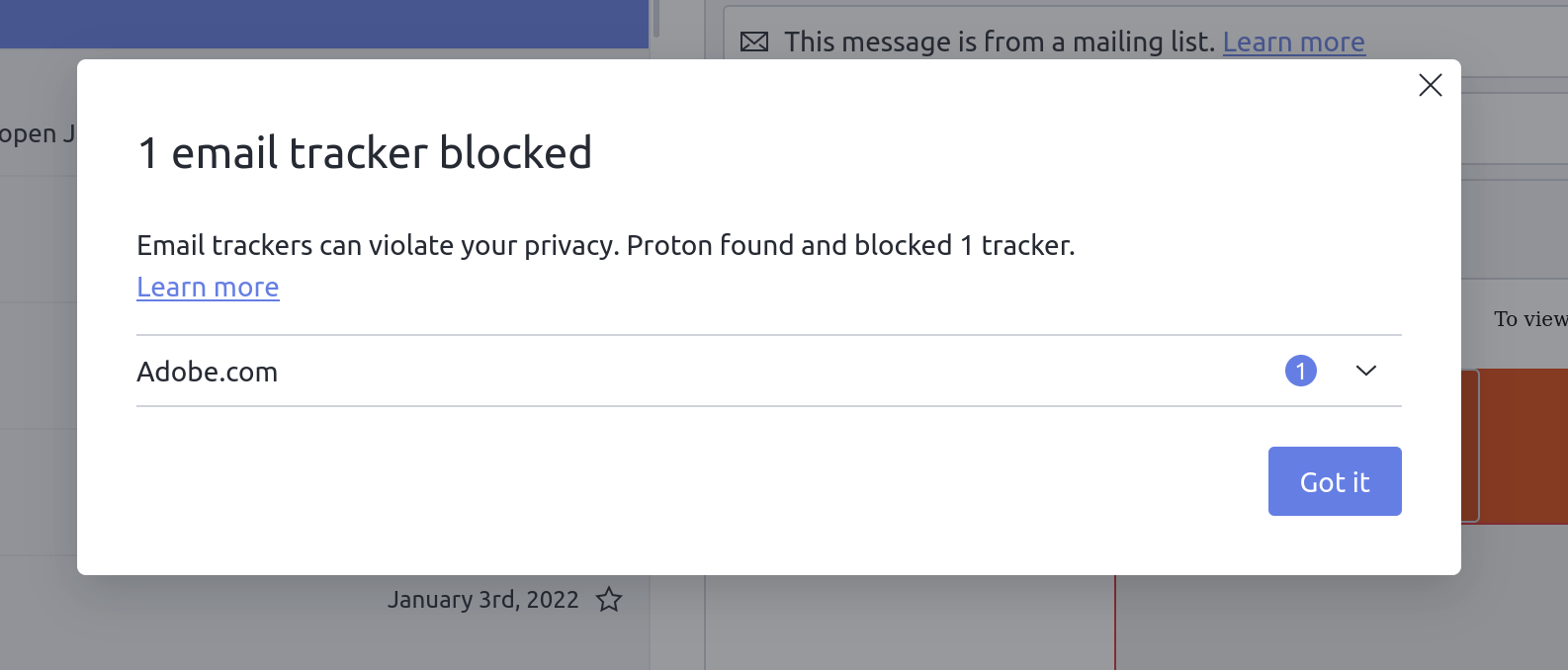Open Learn more about email trackers

tap(208, 287)
